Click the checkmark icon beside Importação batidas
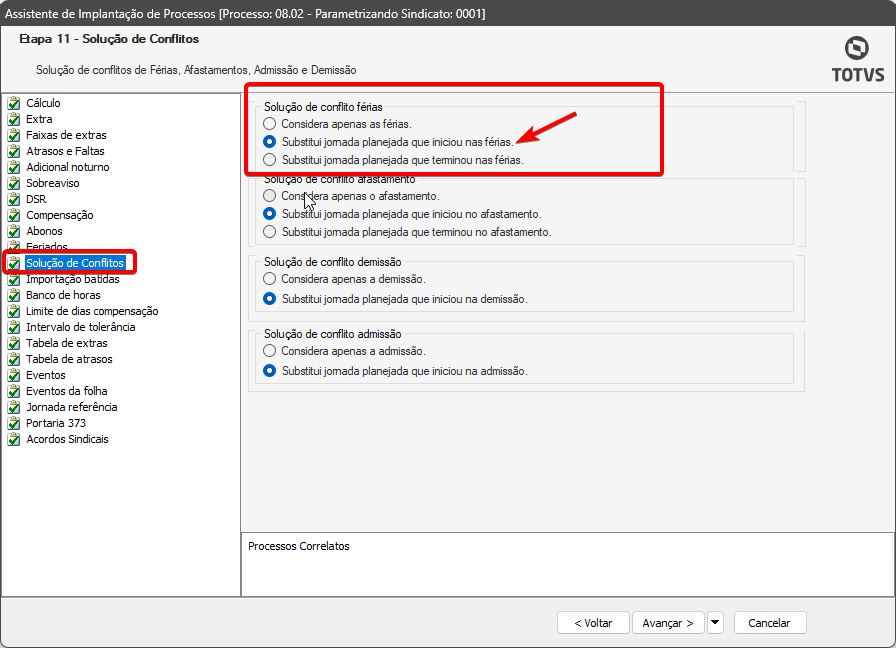Image resolution: width=896 pixels, height=648 pixels. (14, 279)
